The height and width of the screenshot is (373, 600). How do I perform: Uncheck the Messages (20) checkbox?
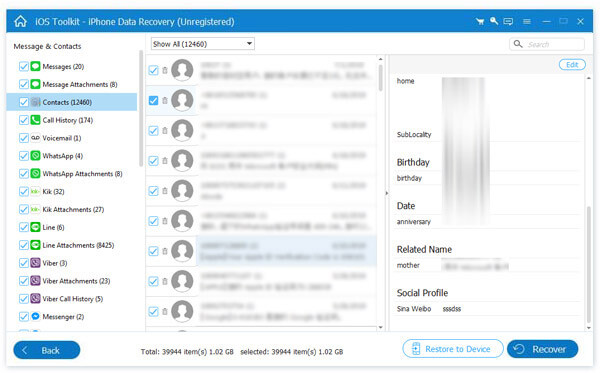tap(24, 66)
